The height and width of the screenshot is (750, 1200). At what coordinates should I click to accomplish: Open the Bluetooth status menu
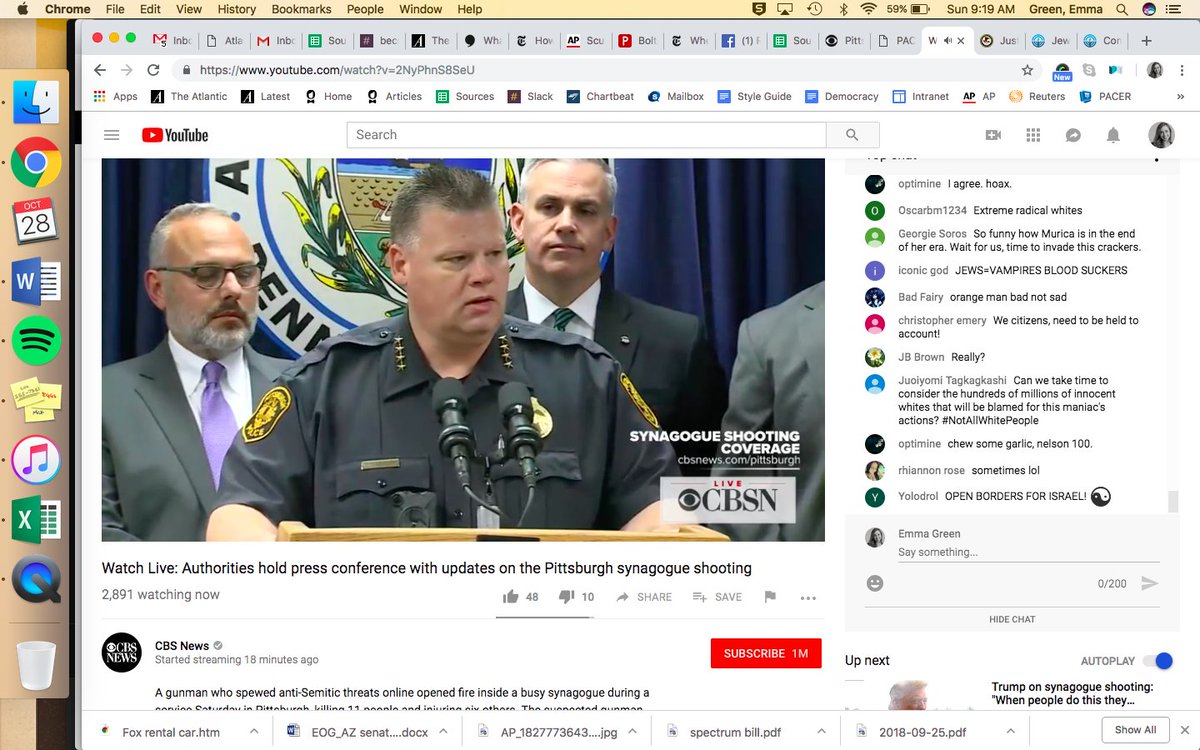pos(842,9)
